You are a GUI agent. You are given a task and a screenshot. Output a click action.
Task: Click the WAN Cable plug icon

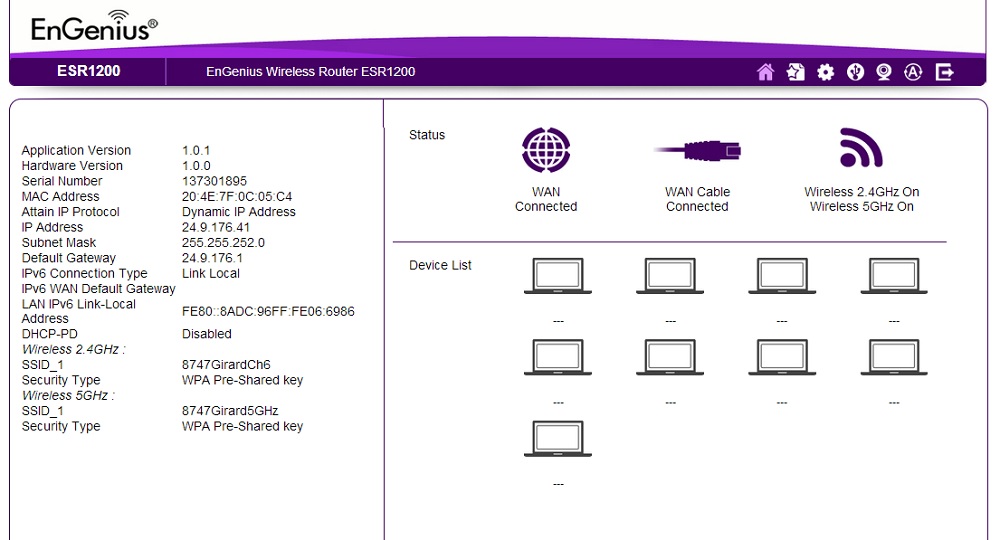pos(697,150)
